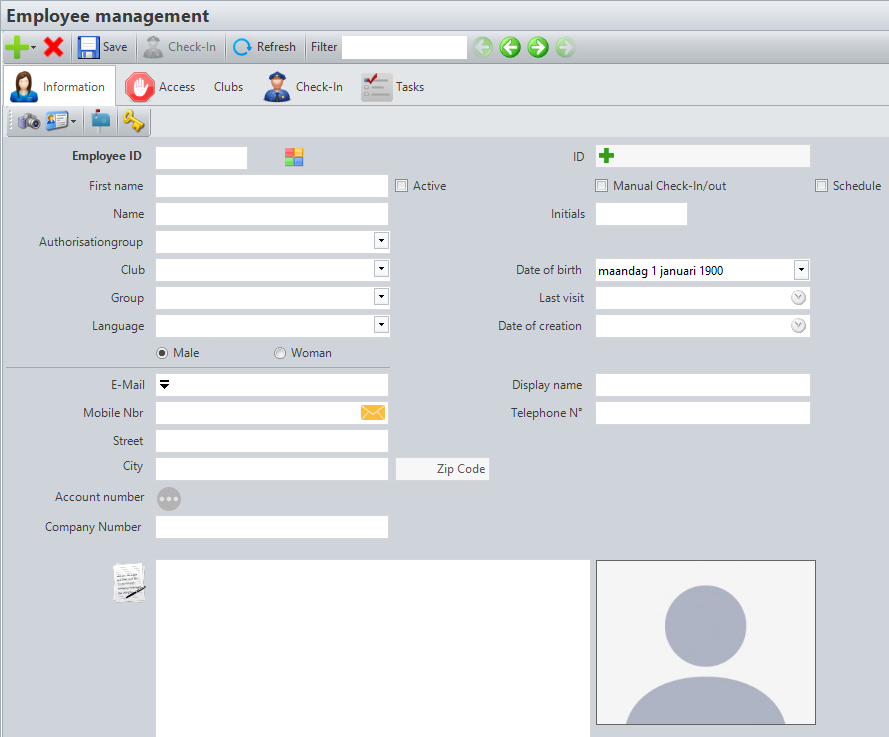Expand the Authorisationgroup dropdown
Image resolution: width=889 pixels, height=737 pixels.
point(380,241)
